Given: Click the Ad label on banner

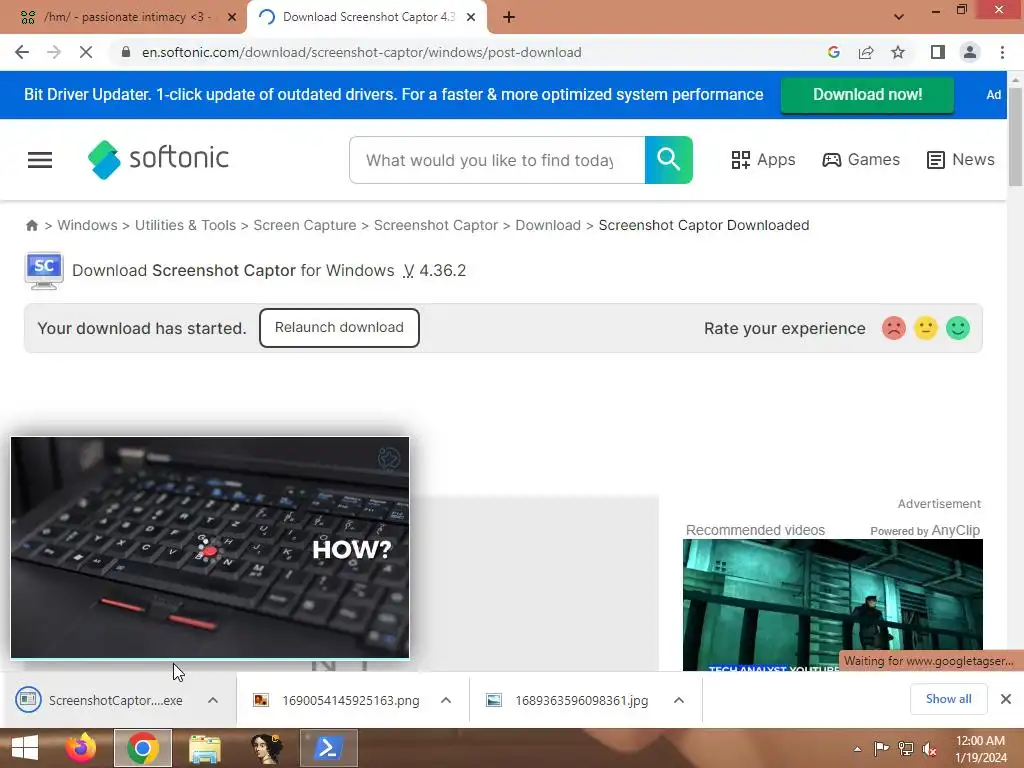Looking at the screenshot, I should point(993,95).
